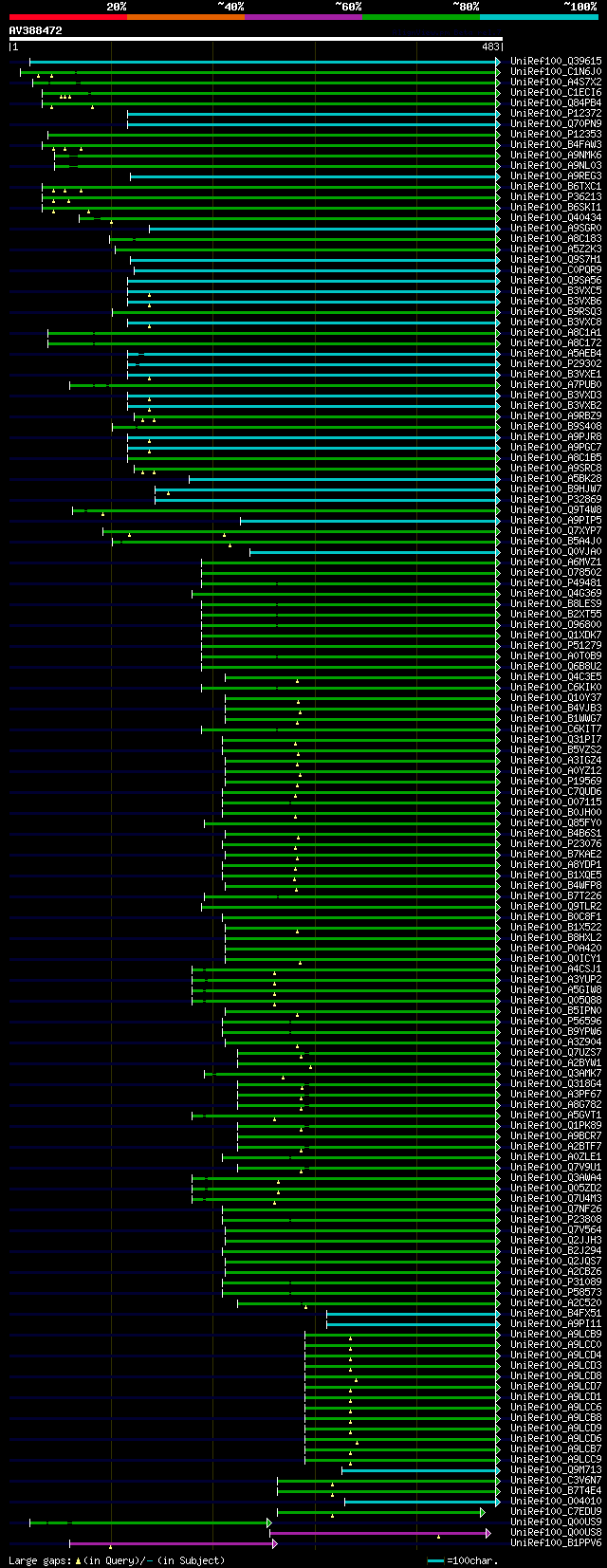
Task: Open hit UniRef100_Q39615
Action: tap(556, 62)
